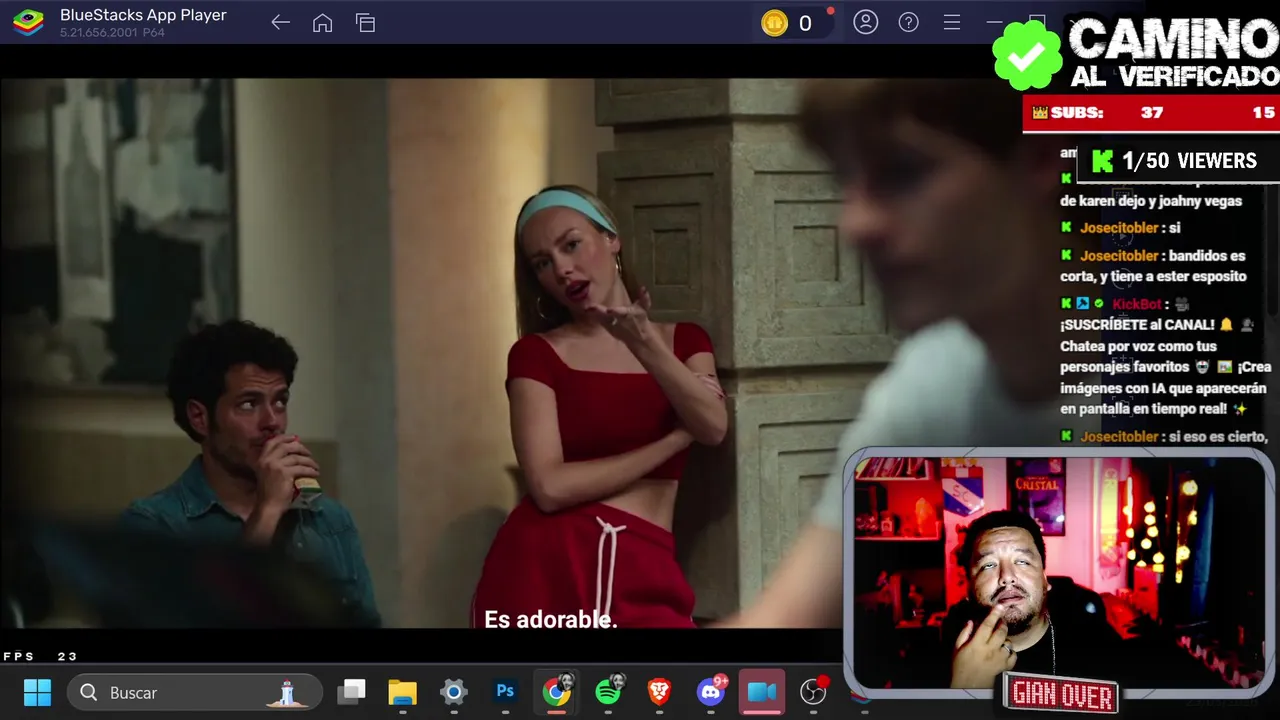Click Josecitobler's "si eso es cierto" chat message
The height and width of the screenshot is (720, 1280).
coord(1165,437)
